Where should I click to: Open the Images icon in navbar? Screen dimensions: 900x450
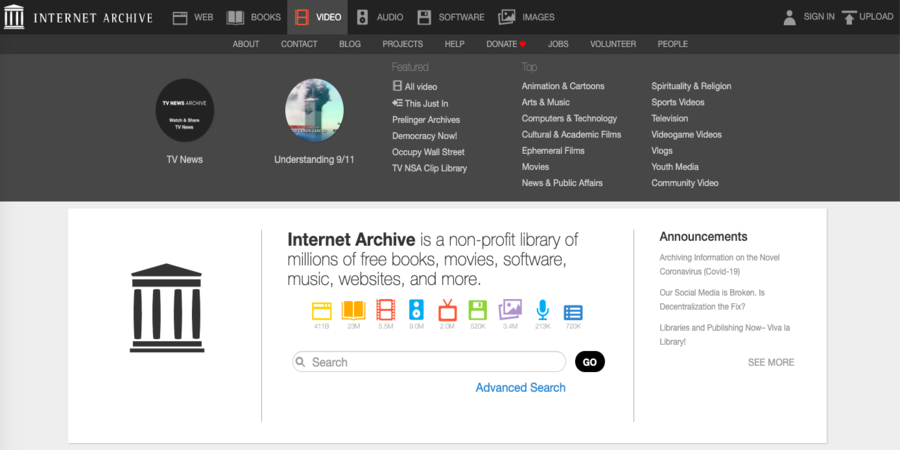(x=507, y=17)
